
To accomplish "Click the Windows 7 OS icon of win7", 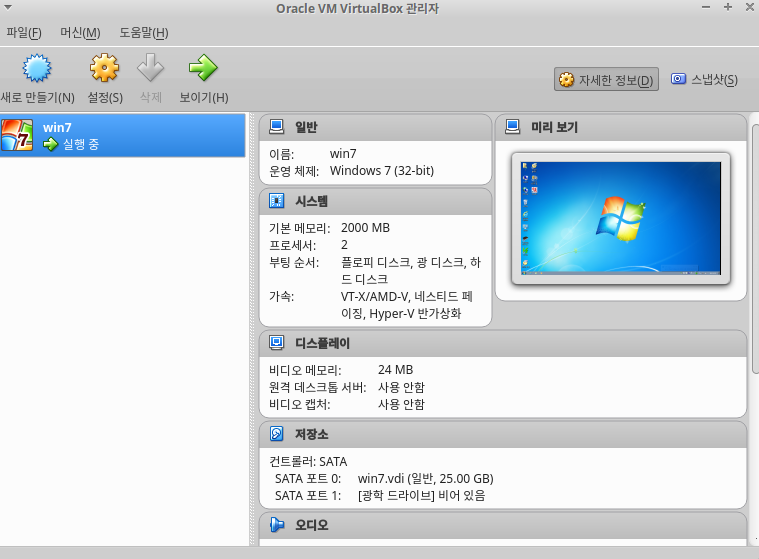I will (17, 136).
